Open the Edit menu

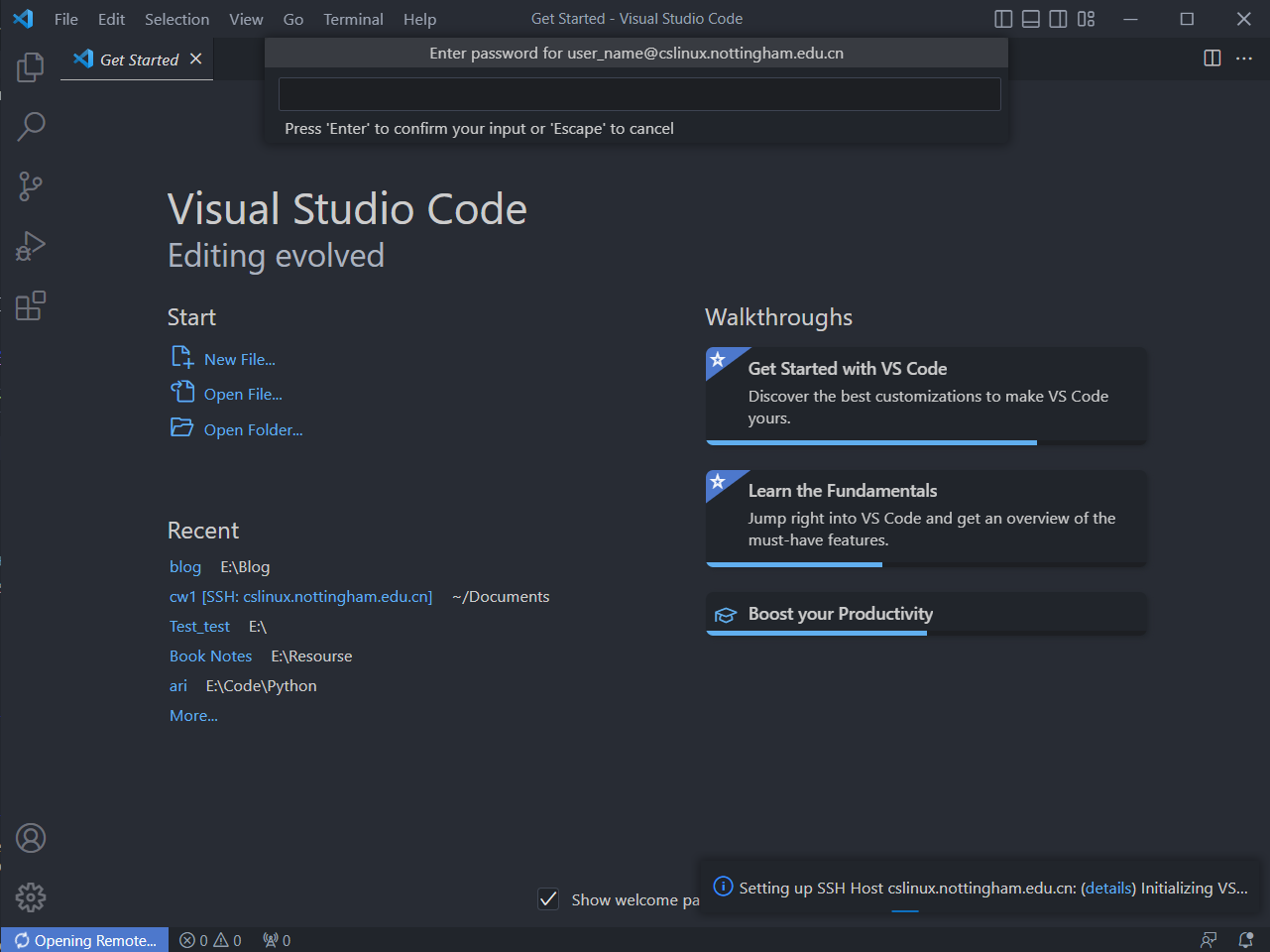click(x=112, y=19)
